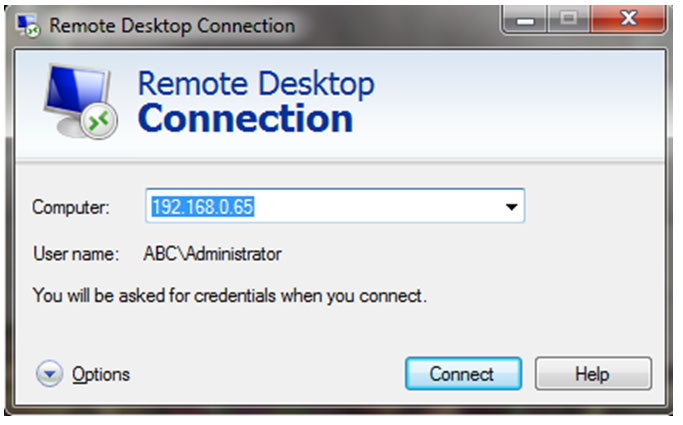Click the green arrows badge on the monitor
This screenshot has height=425, width=683.
tap(99, 121)
